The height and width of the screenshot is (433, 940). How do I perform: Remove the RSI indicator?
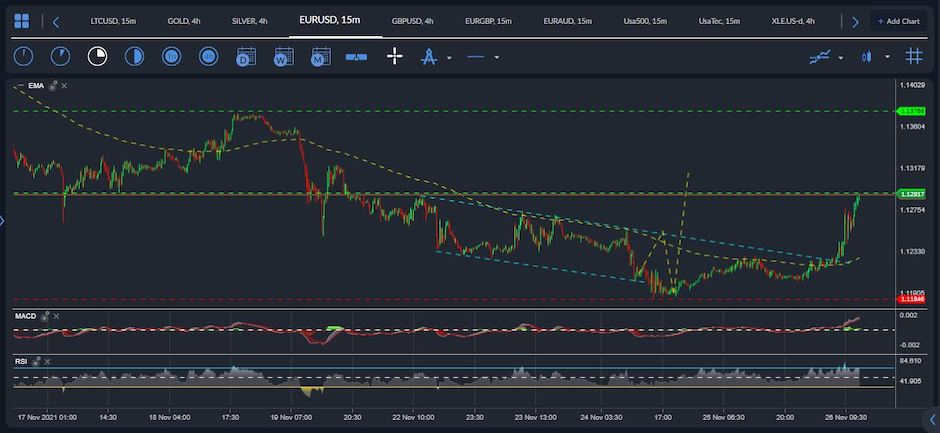pos(47,362)
